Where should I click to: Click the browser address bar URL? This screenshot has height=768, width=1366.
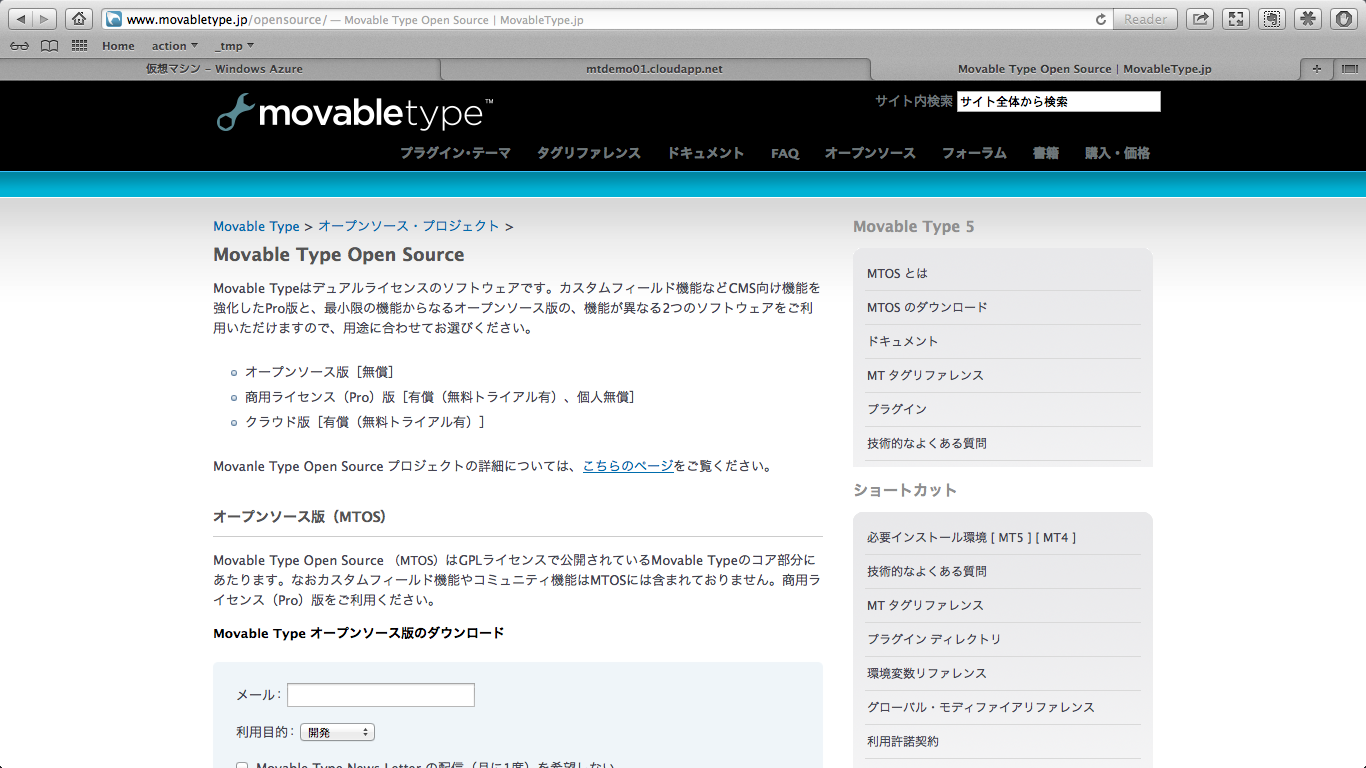coord(608,19)
